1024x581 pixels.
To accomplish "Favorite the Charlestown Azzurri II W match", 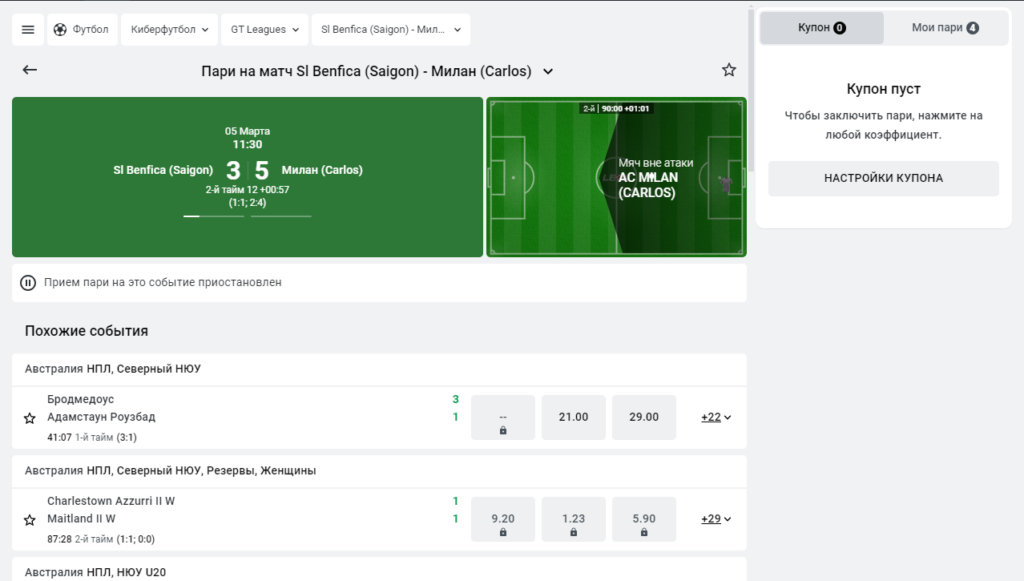I will tap(29, 520).
